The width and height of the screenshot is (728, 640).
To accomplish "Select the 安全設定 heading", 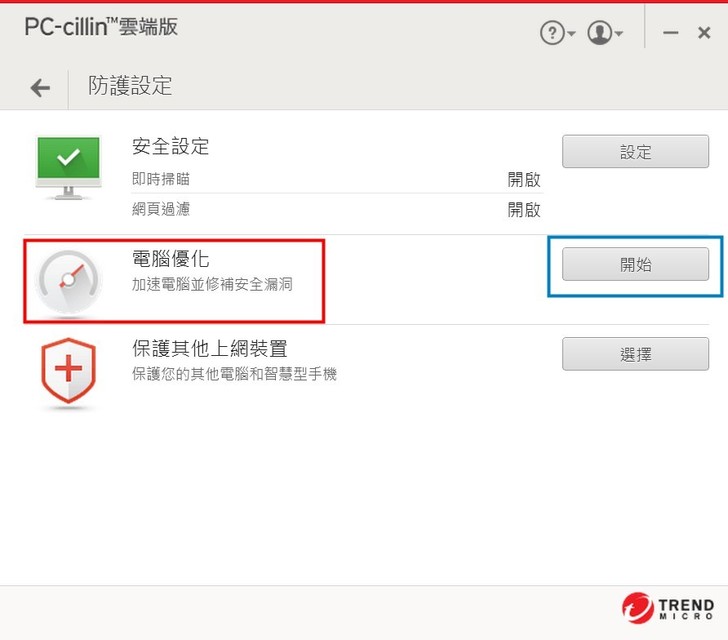I will (x=170, y=146).
